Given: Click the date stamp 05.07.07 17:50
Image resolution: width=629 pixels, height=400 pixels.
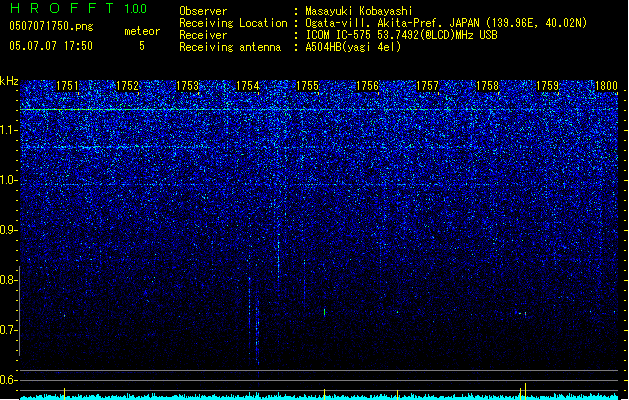Looking at the screenshot, I should tap(51, 46).
